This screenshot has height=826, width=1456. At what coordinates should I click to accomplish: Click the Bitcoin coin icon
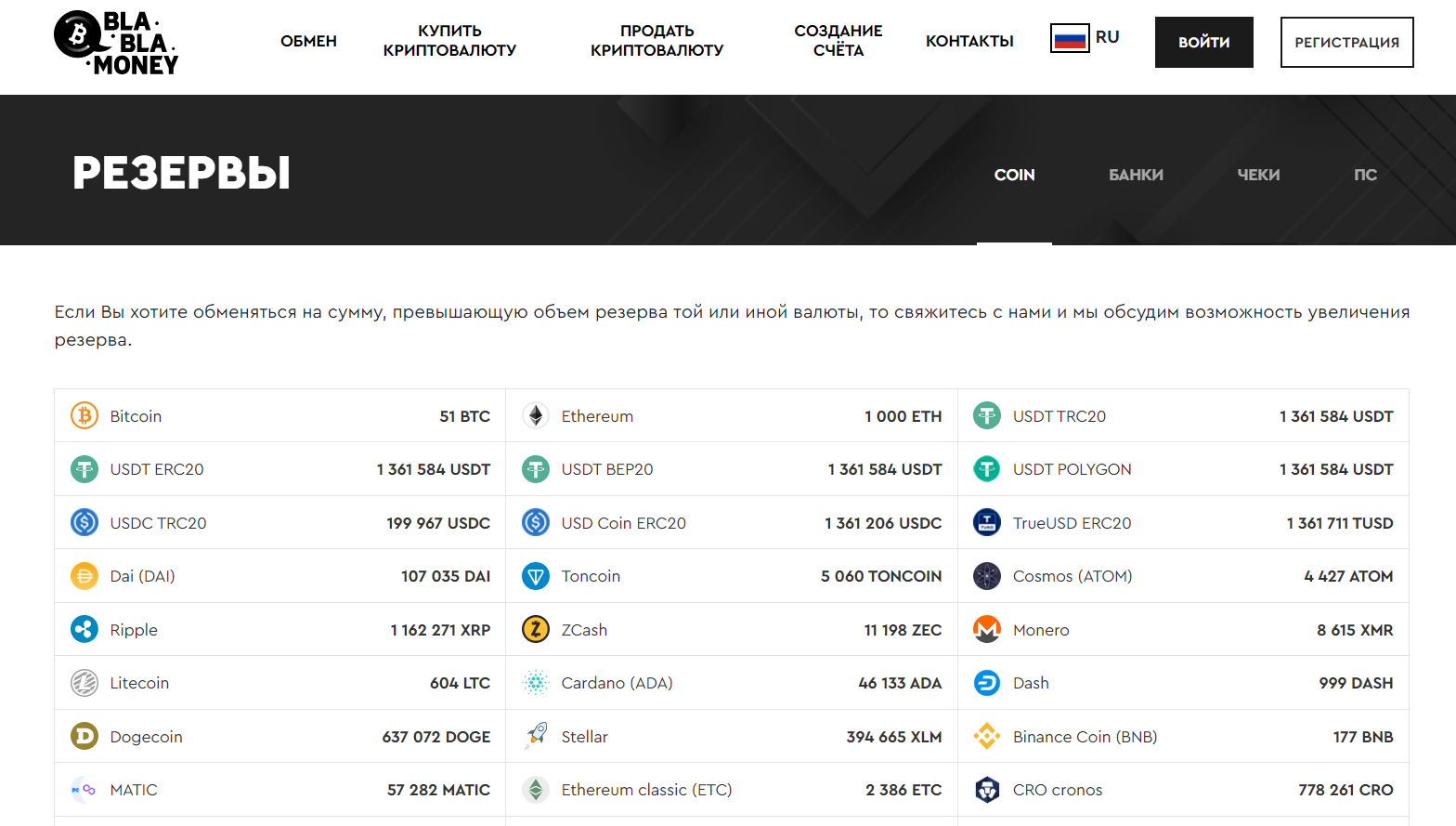point(84,415)
